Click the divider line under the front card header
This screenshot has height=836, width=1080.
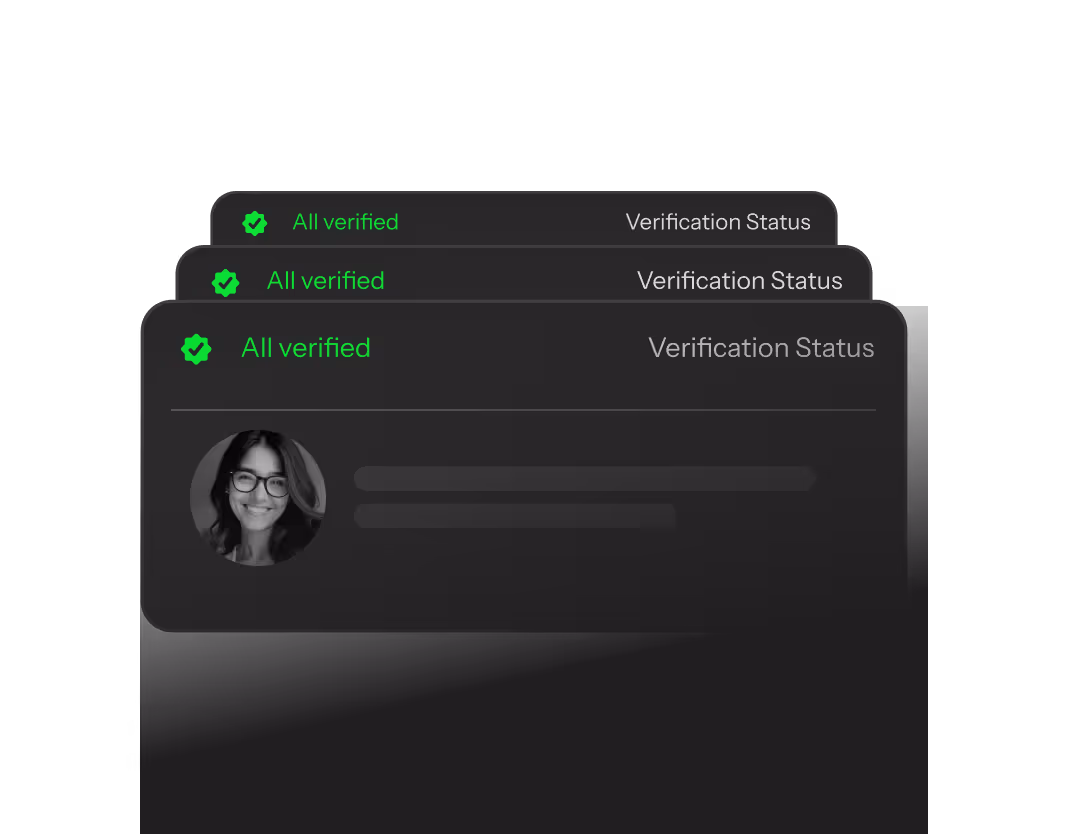pyautogui.click(x=523, y=410)
